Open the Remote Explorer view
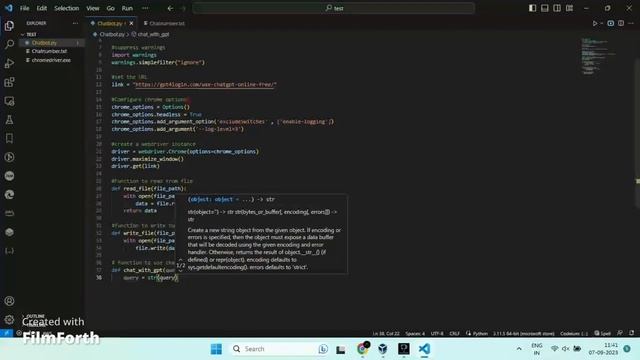The height and width of the screenshot is (360, 640). tap(9, 101)
